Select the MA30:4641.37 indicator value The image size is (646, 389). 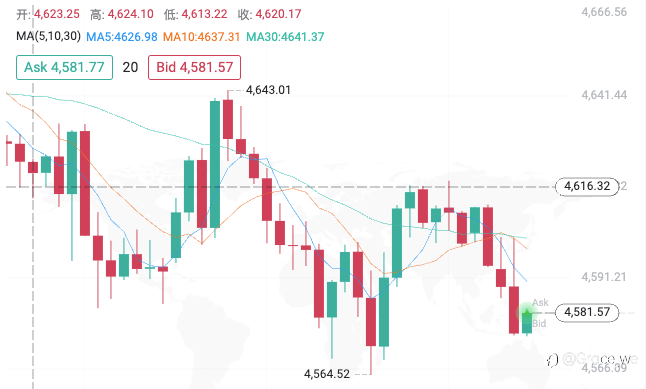pyautogui.click(x=285, y=37)
